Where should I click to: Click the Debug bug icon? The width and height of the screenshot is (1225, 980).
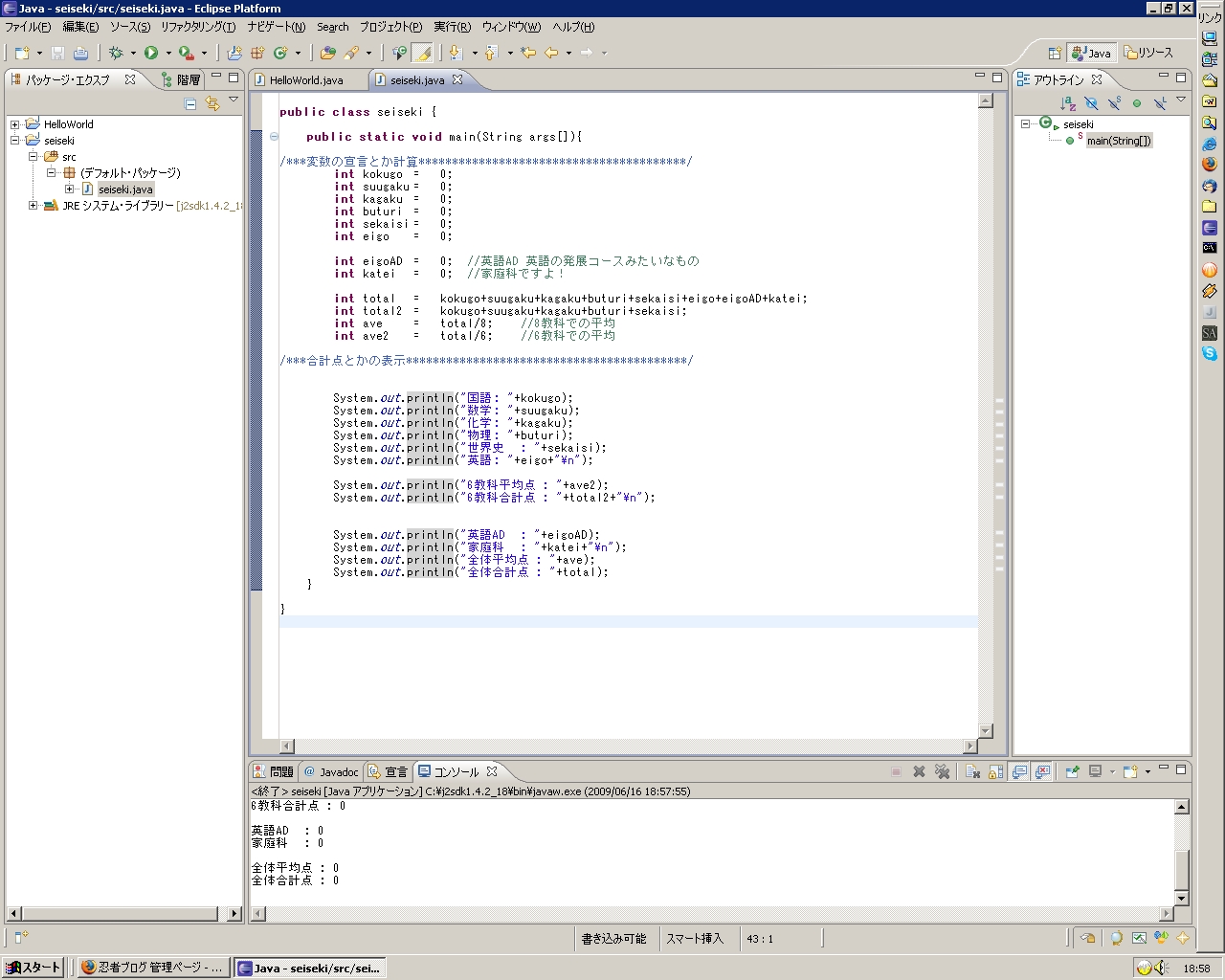coord(116,54)
